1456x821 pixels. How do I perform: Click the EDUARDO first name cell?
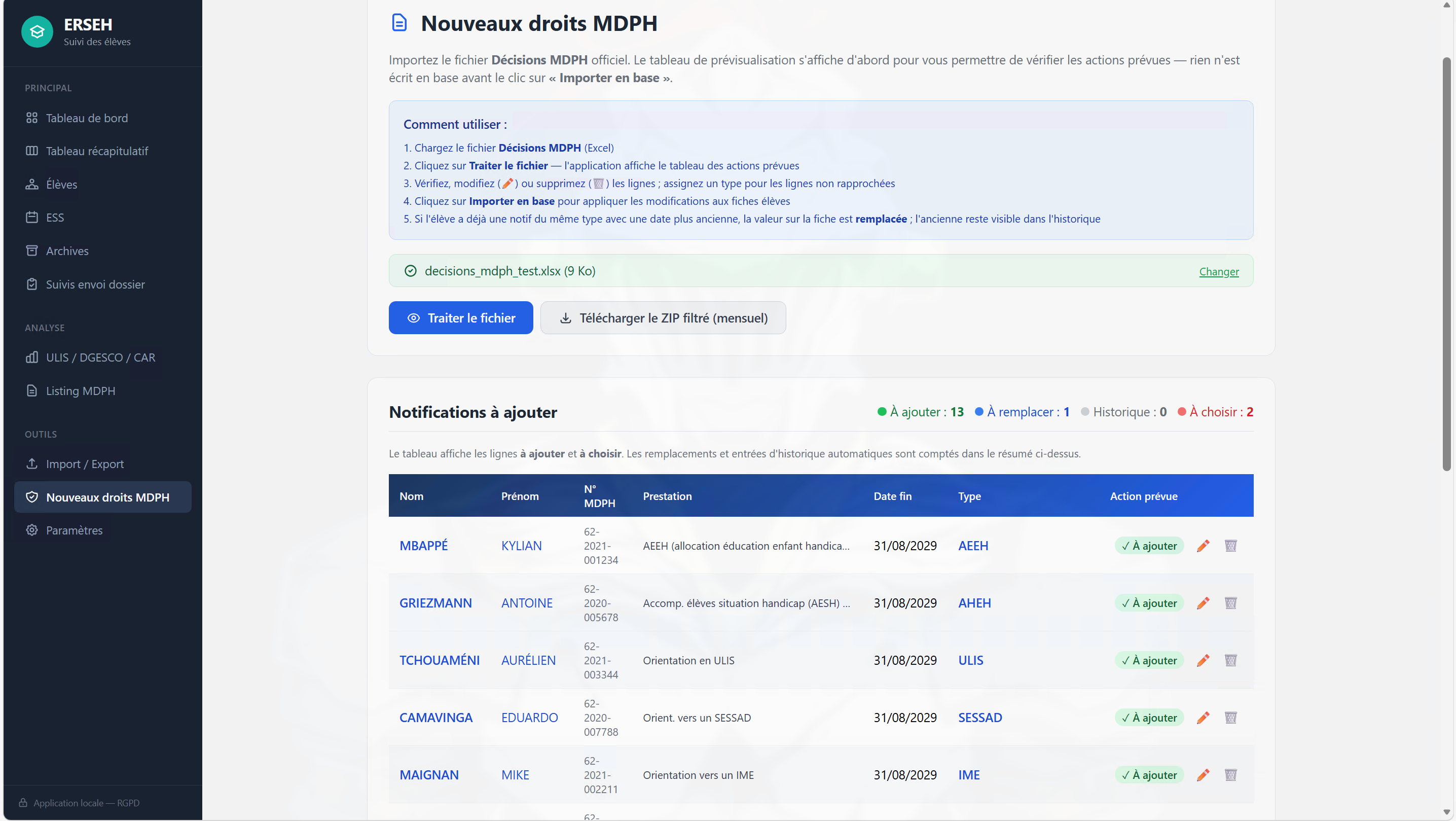coord(529,718)
